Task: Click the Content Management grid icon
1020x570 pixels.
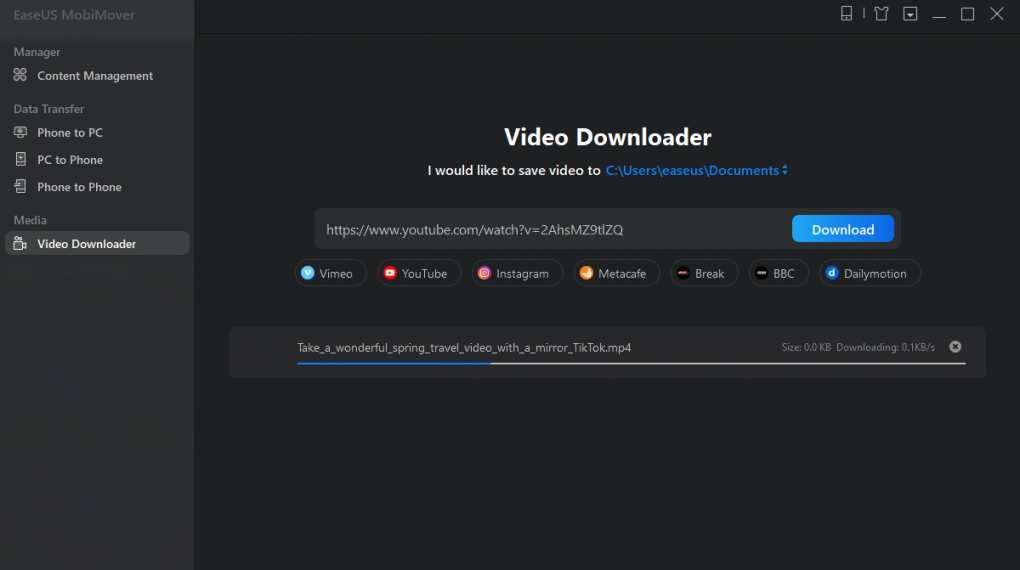Action: (20, 75)
